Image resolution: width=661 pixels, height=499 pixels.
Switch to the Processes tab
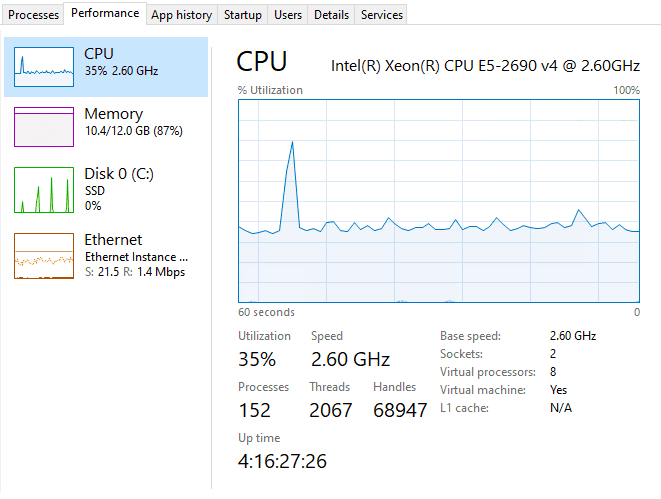pyautogui.click(x=33, y=15)
